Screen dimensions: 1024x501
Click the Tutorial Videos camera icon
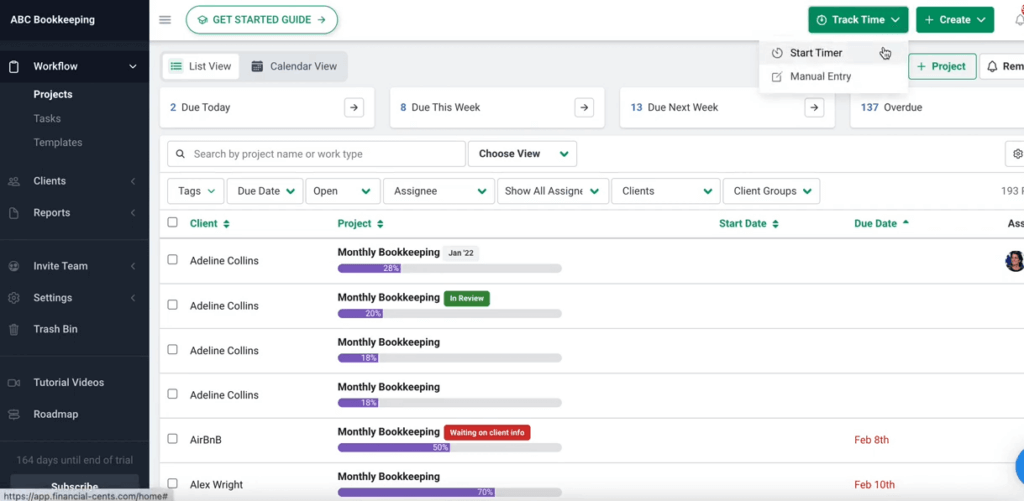(x=14, y=382)
